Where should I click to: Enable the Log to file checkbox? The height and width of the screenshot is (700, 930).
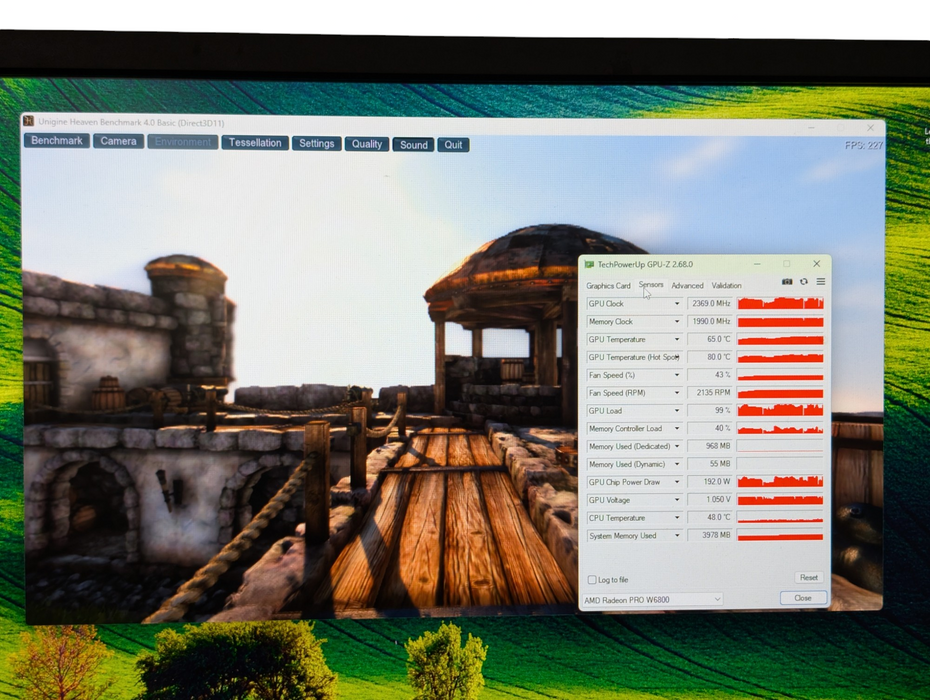(590, 580)
